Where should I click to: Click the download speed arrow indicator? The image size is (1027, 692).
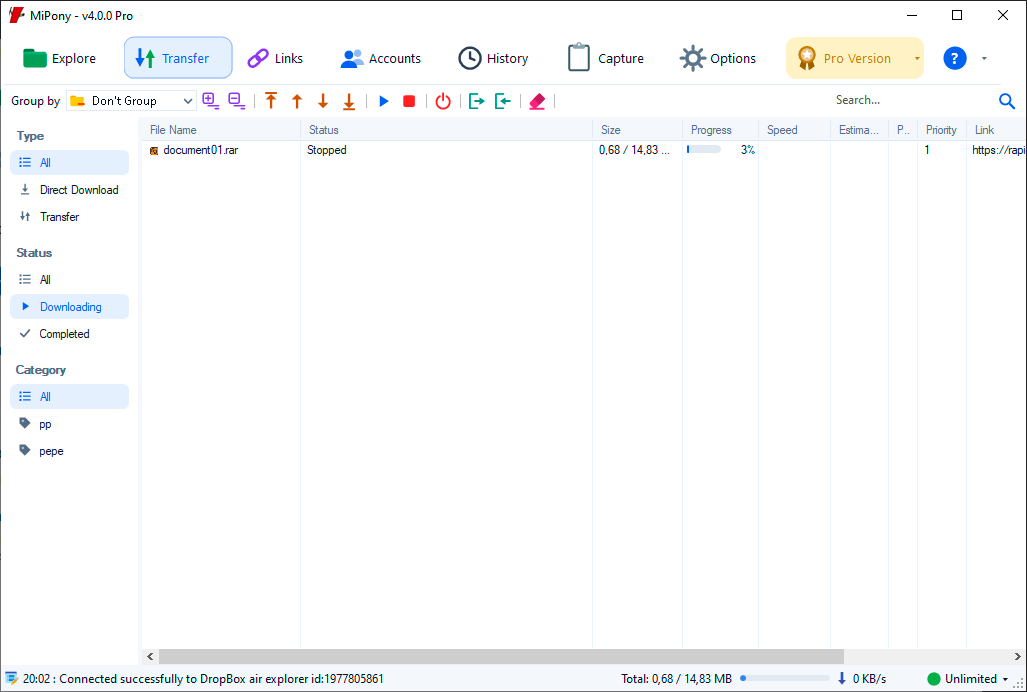(842, 678)
